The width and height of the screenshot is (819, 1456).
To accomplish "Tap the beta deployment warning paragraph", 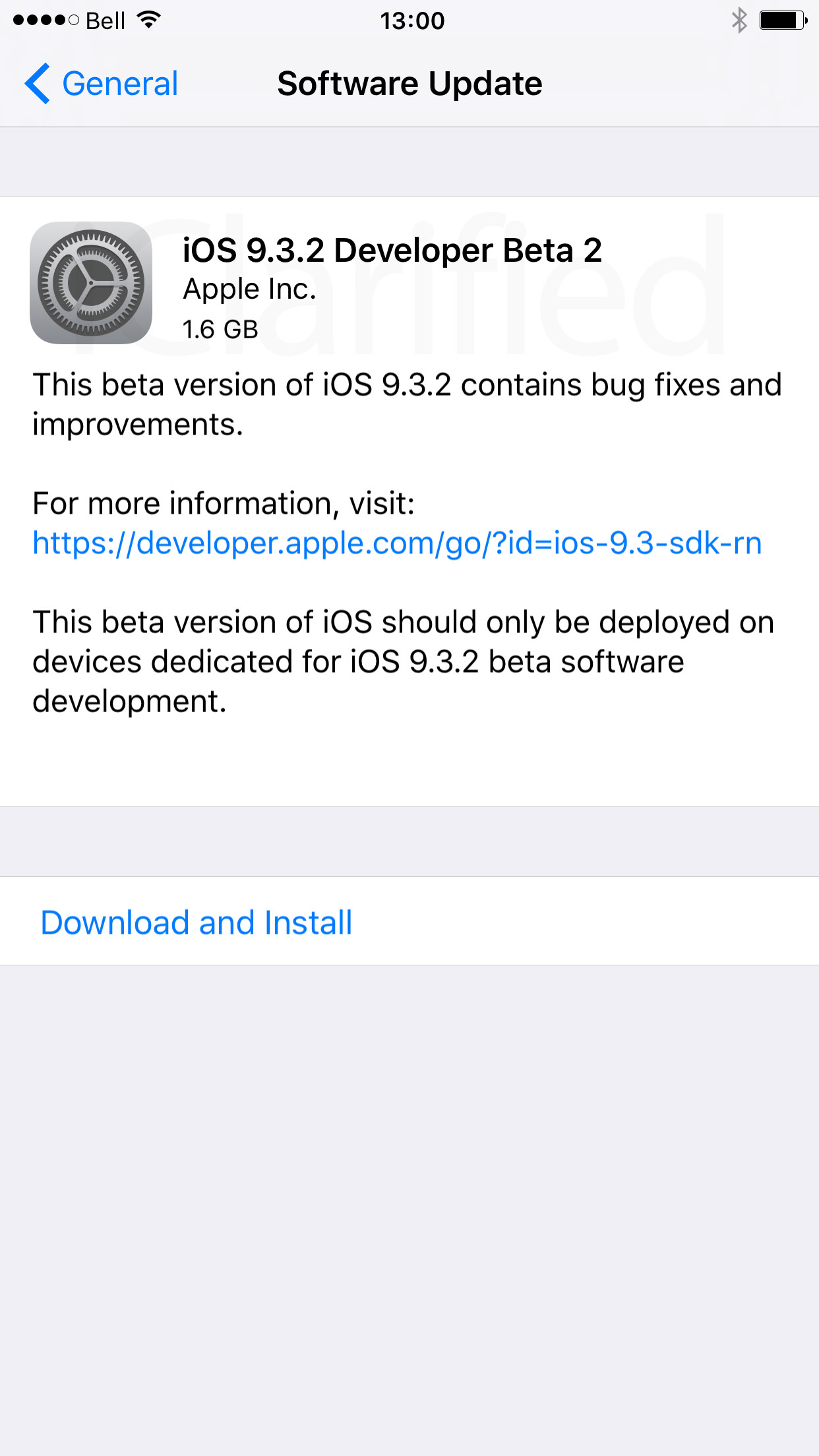I will (x=403, y=661).
